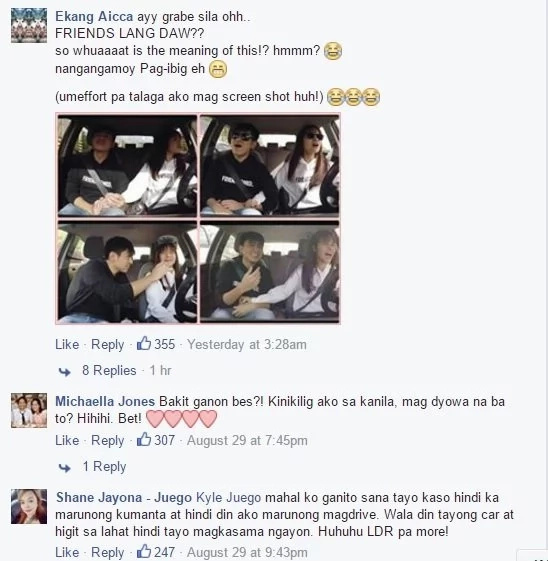The image size is (548, 561).
Task: Reply to Michaella Jones's comment
Action: [108, 440]
